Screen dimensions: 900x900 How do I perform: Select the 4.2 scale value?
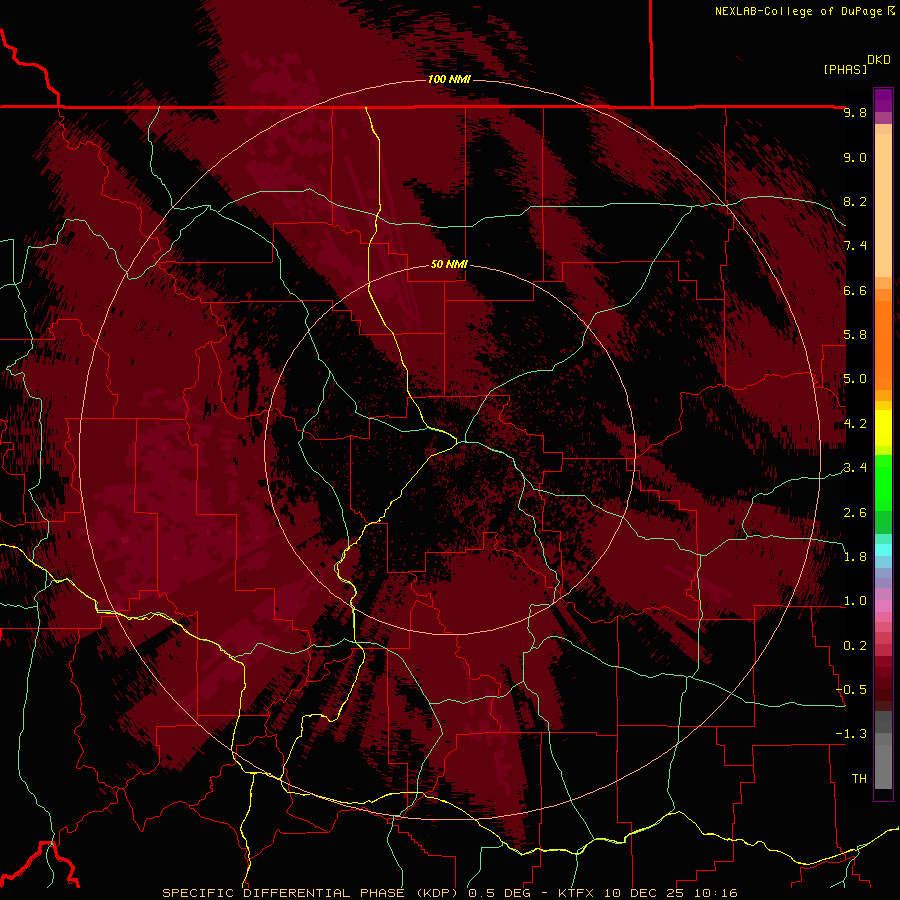(x=855, y=424)
